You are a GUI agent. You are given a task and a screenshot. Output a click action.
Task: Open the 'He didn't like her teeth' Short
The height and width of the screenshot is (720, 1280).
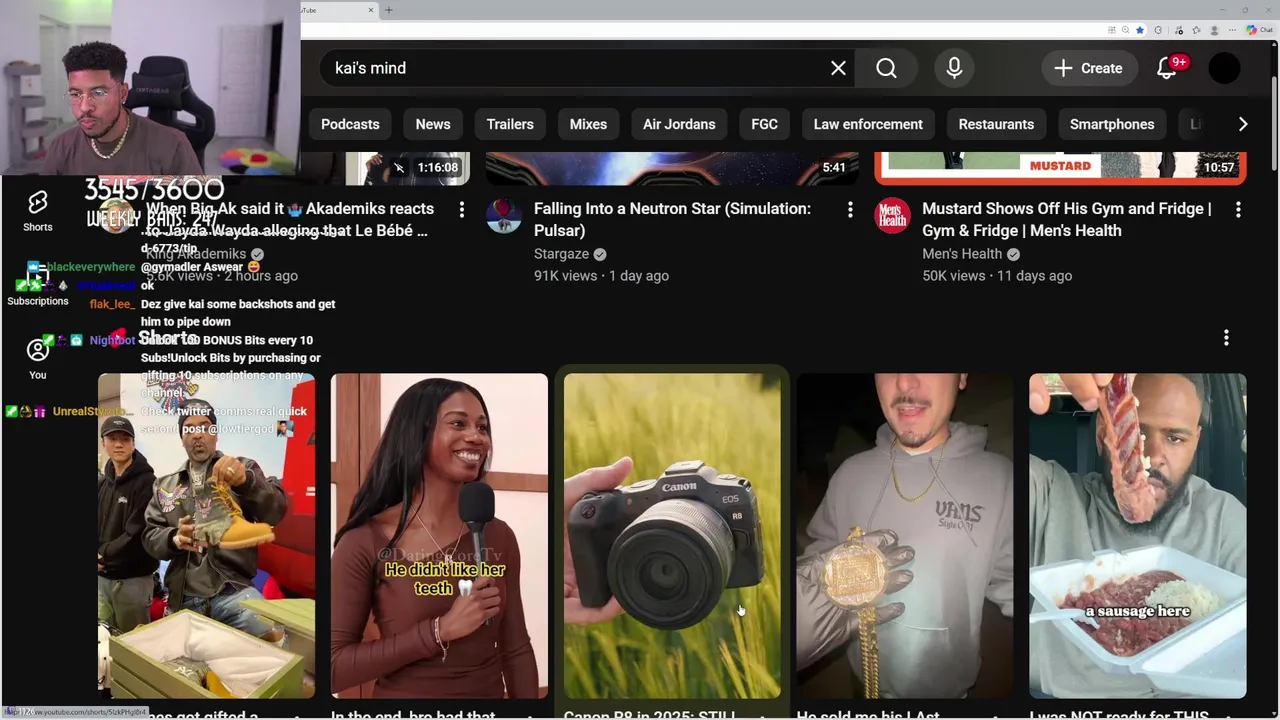coord(439,536)
